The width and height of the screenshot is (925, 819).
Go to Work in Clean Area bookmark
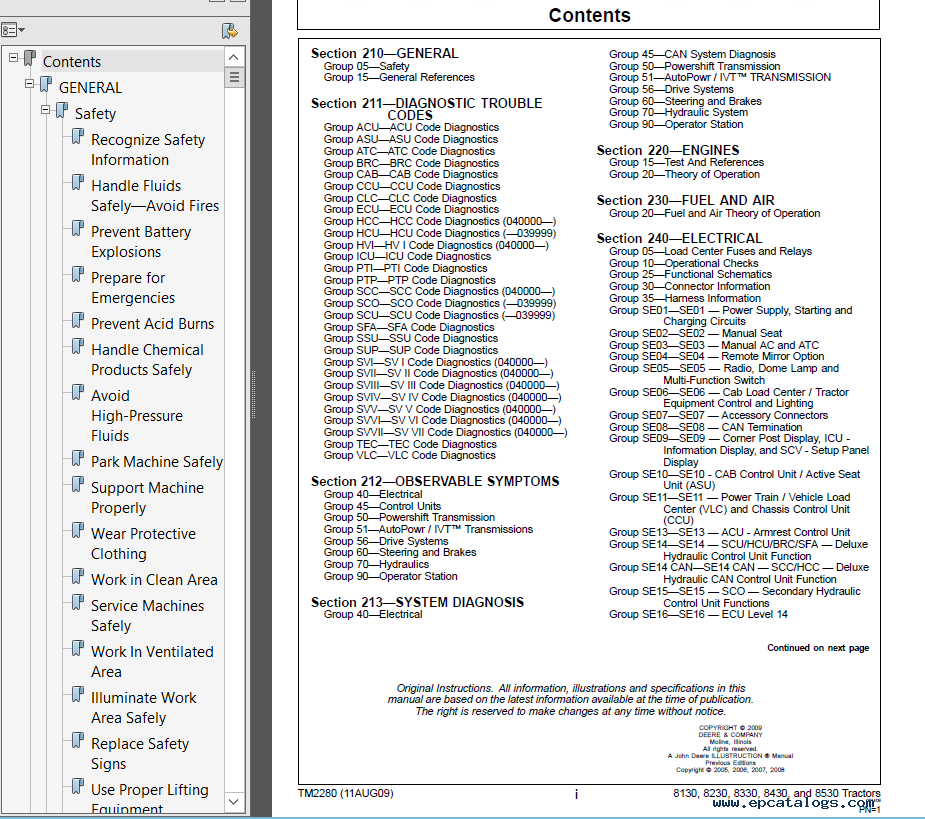point(154,580)
